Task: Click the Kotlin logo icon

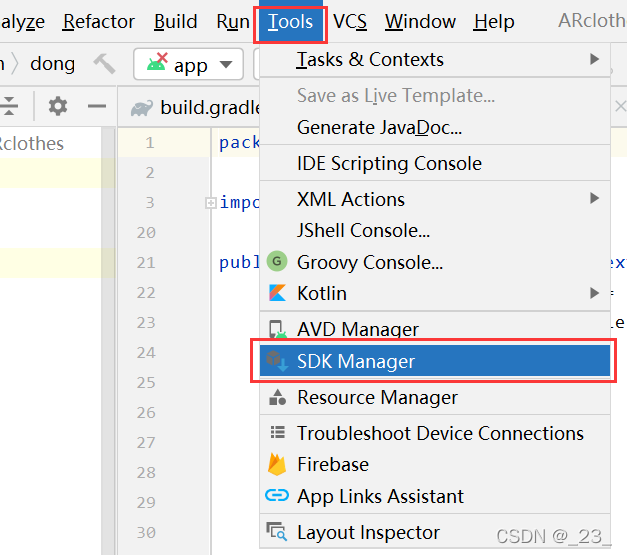Action: [x=277, y=293]
